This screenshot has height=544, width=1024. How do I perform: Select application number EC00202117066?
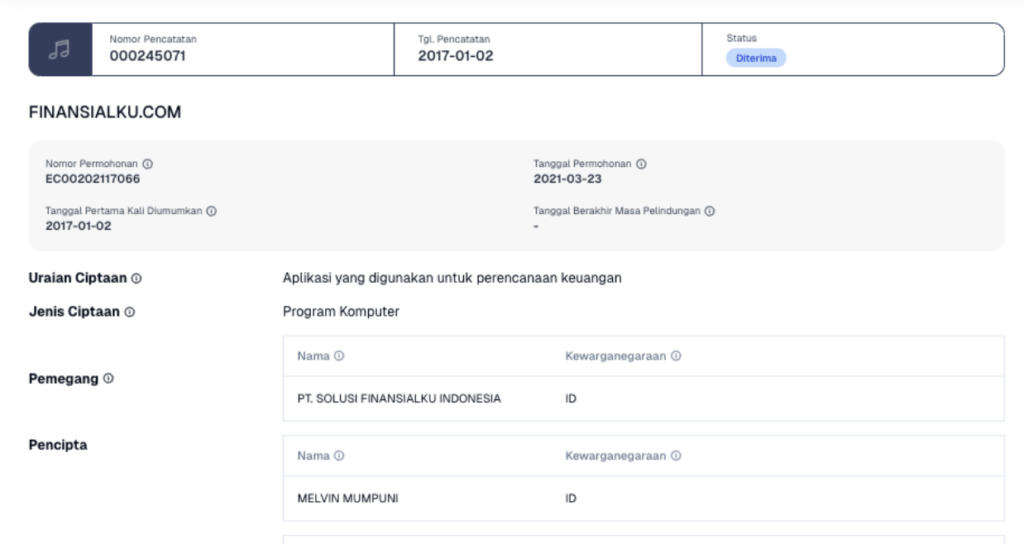click(93, 179)
